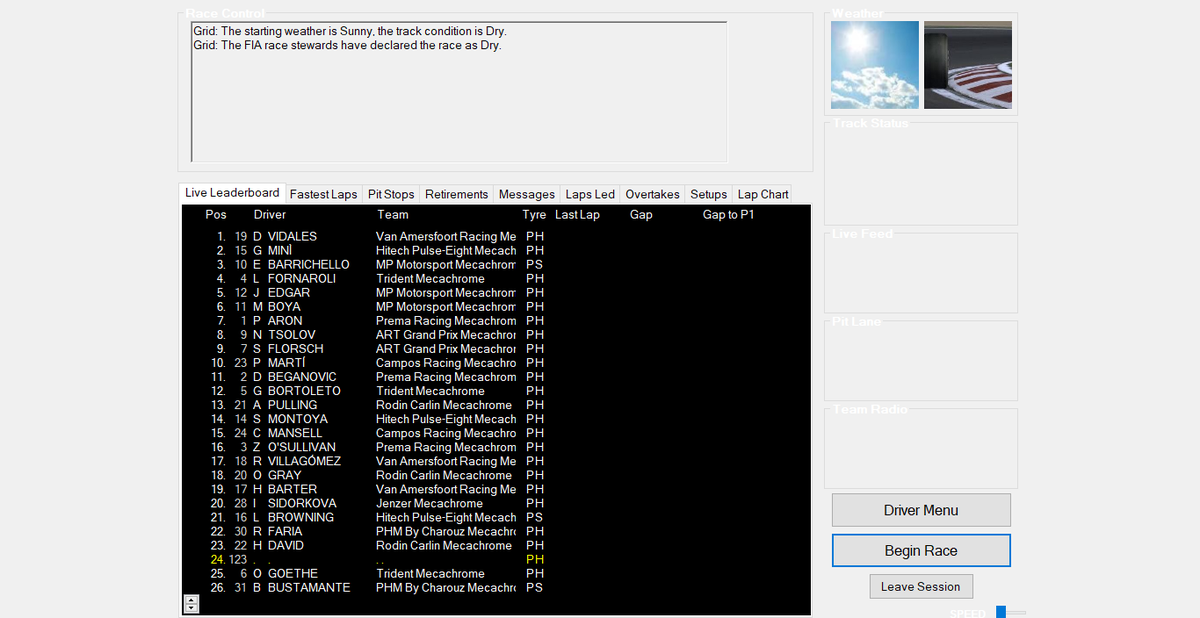Click the Tyre column header
The width and height of the screenshot is (1200, 618).
click(x=534, y=214)
